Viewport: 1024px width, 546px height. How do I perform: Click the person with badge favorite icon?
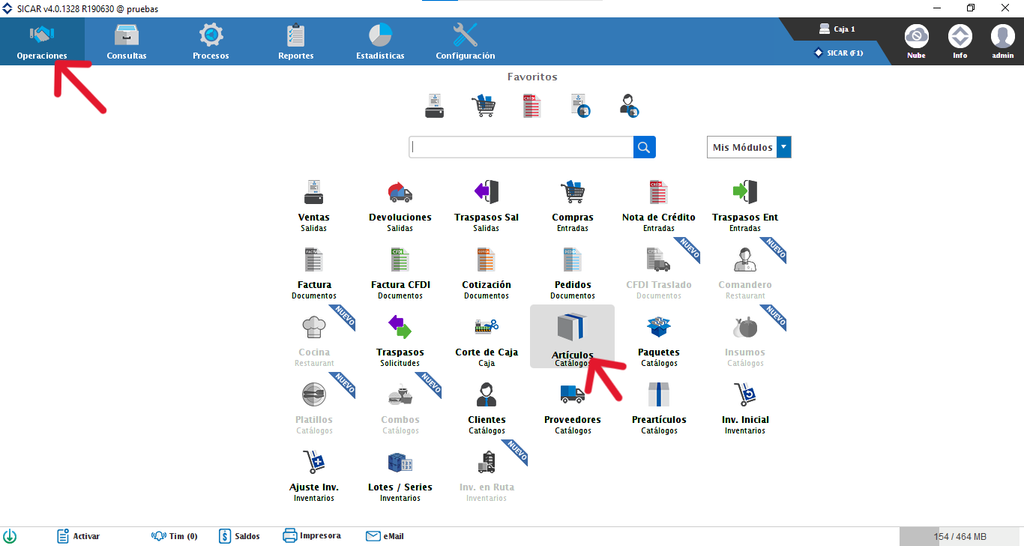click(629, 106)
